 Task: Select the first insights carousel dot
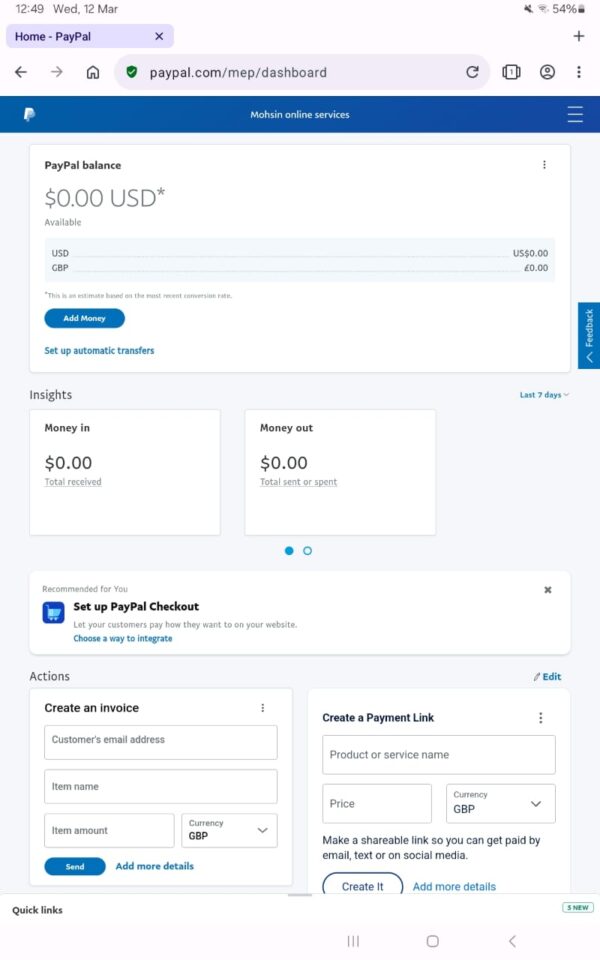click(289, 551)
